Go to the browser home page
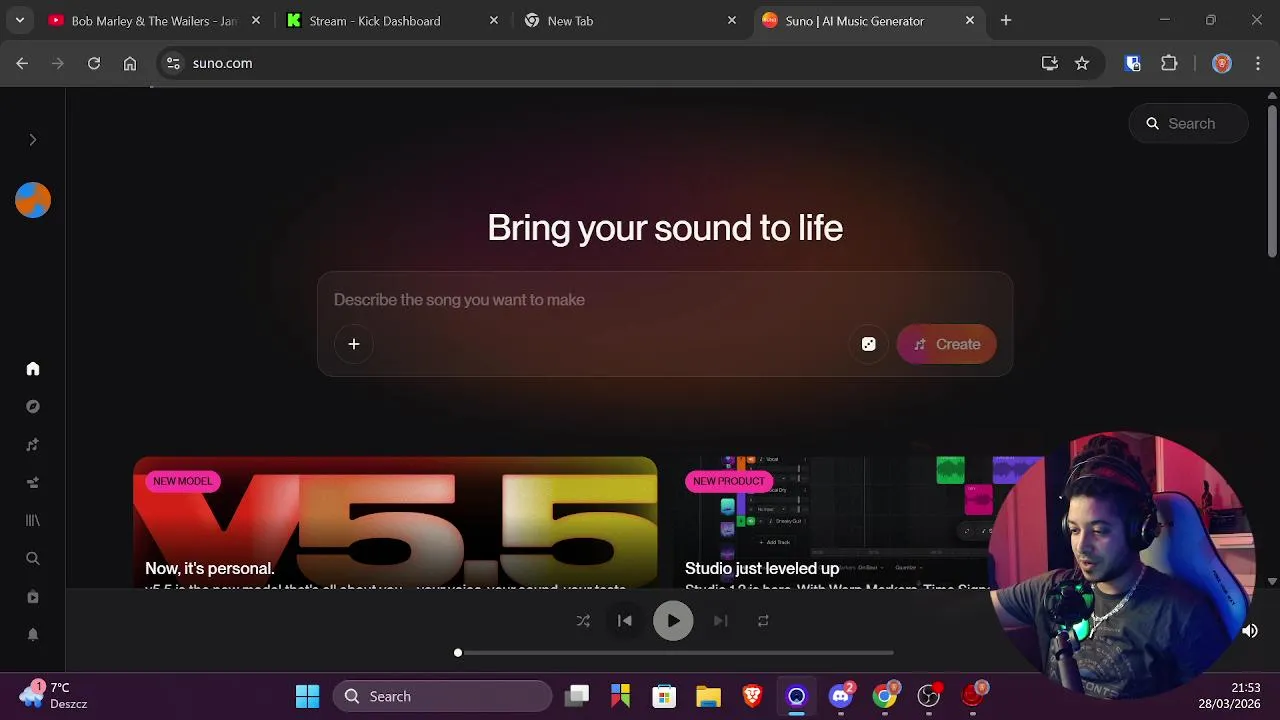Image resolution: width=1280 pixels, height=720 pixels. coord(130,63)
